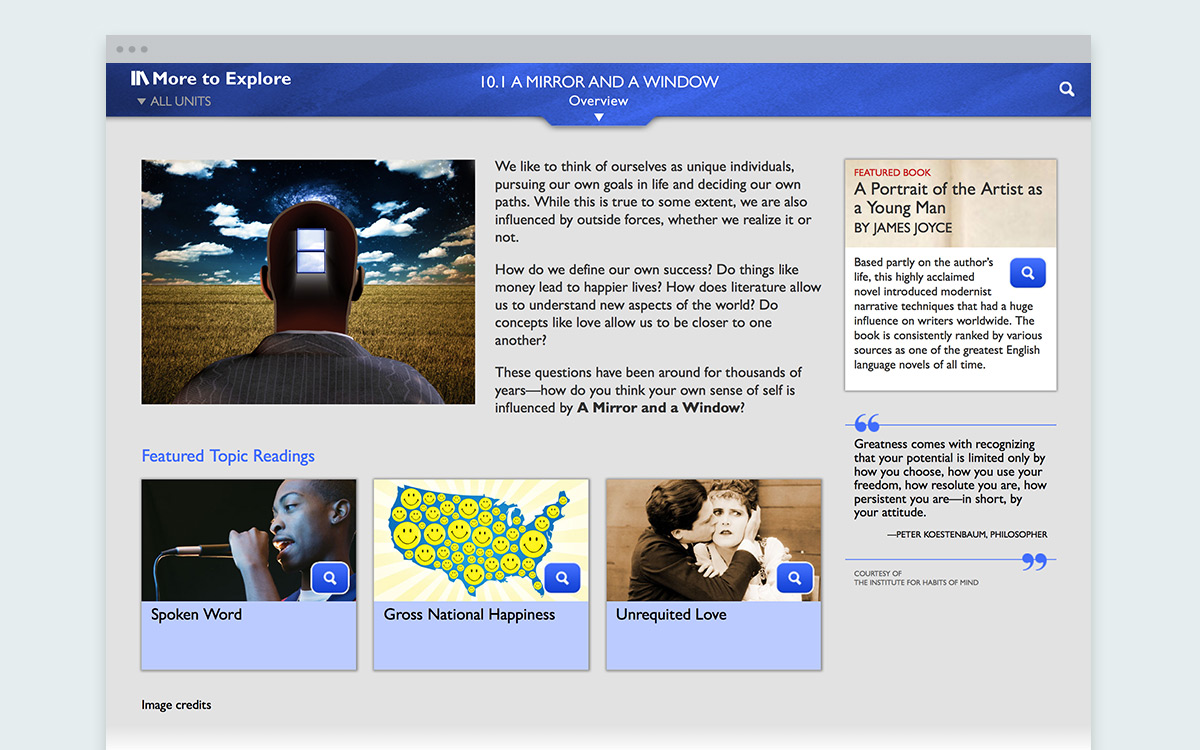This screenshot has width=1200, height=750.
Task: Click the Featured Topic Readings heading
Action: tap(228, 456)
